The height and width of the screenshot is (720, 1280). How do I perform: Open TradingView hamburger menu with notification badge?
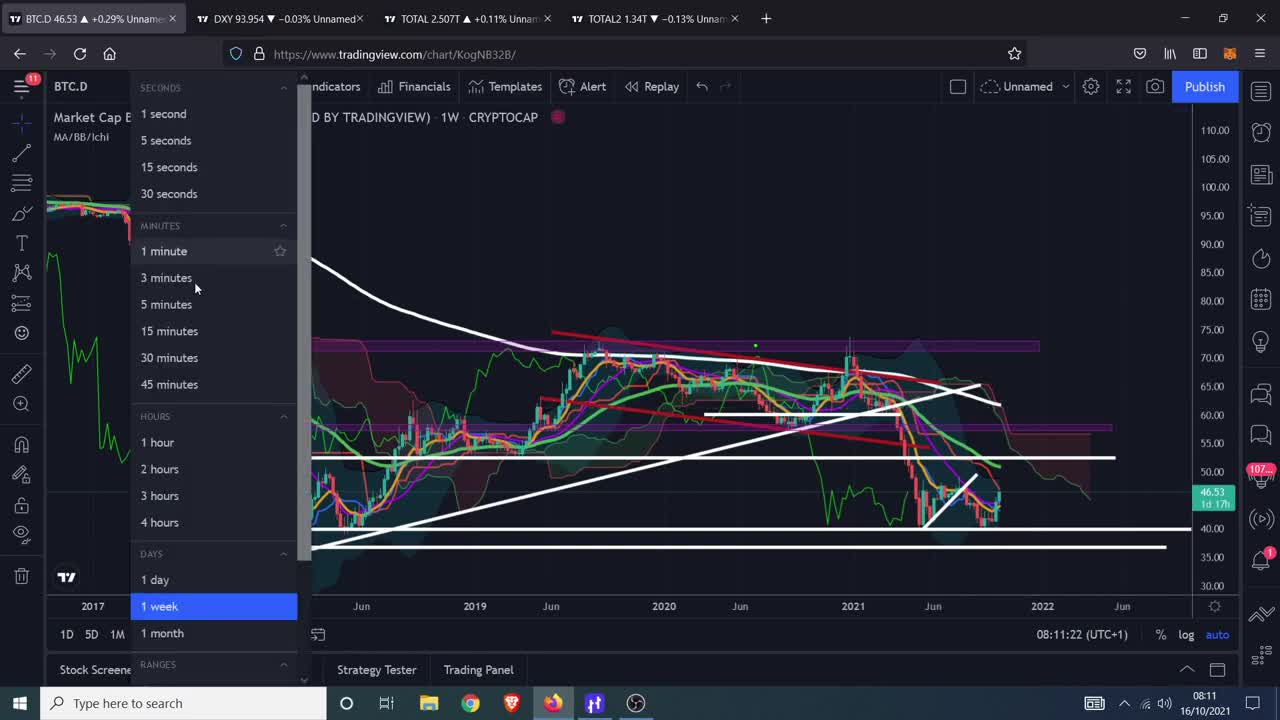[x=22, y=86]
